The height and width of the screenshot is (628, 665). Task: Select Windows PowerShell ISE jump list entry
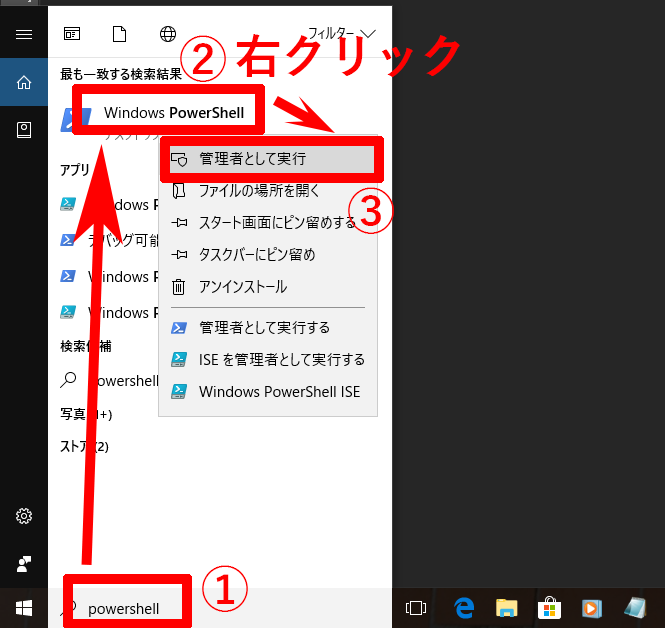[268, 392]
